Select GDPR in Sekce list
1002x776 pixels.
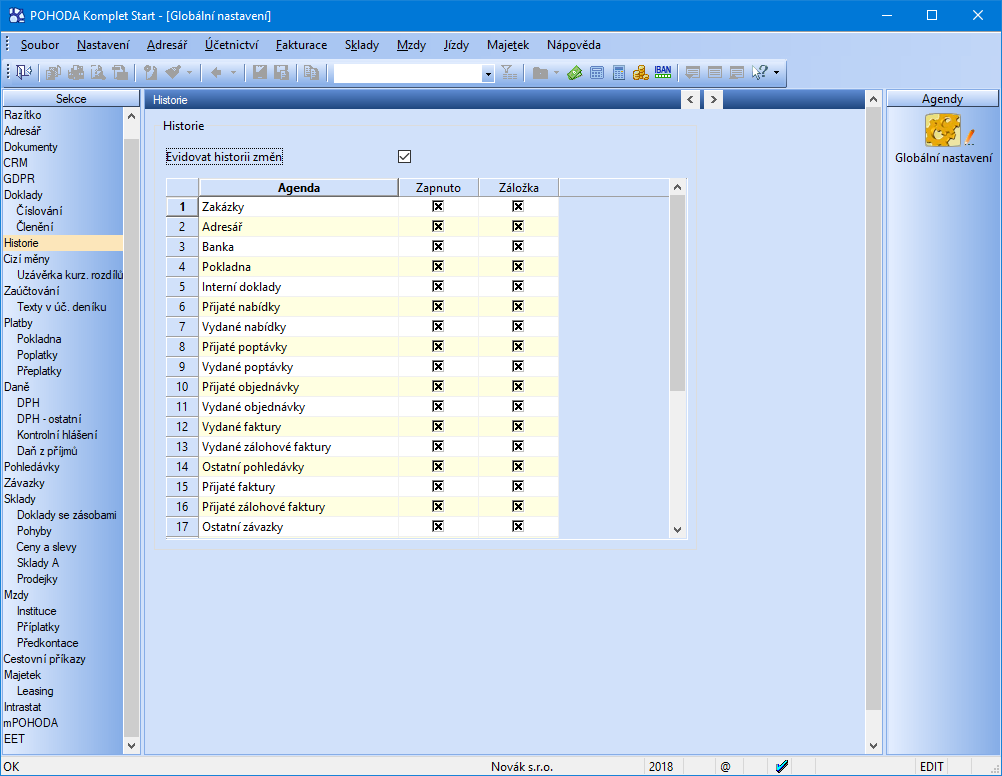click(x=19, y=178)
